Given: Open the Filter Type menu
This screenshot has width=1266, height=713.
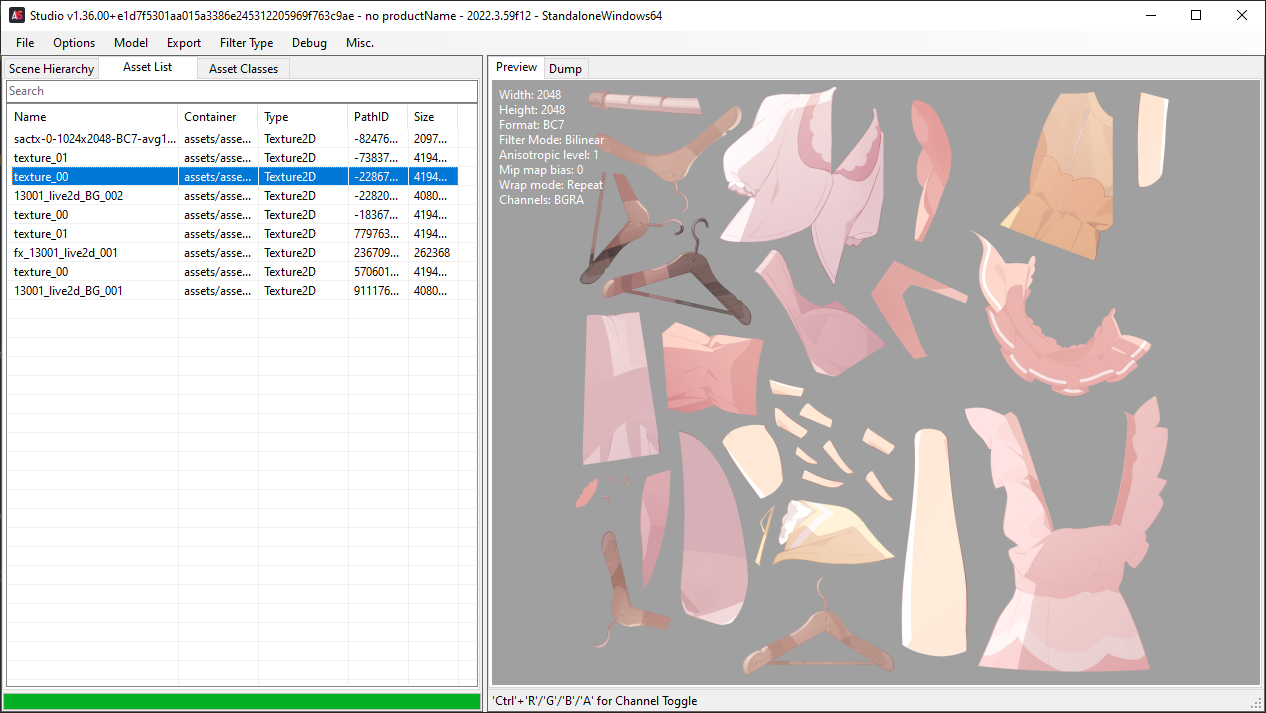Looking at the screenshot, I should pos(247,43).
